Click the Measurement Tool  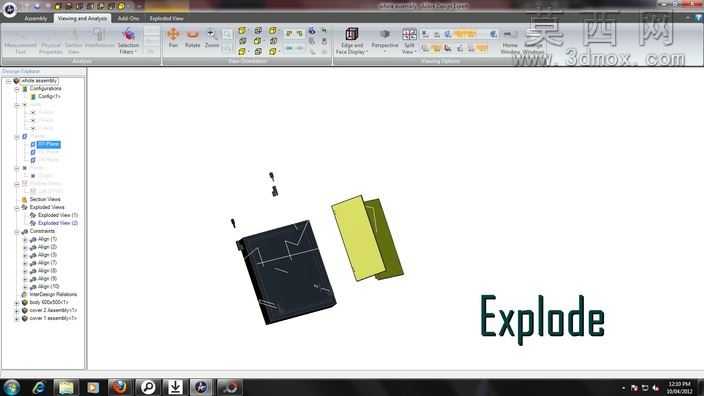click(x=20, y=41)
